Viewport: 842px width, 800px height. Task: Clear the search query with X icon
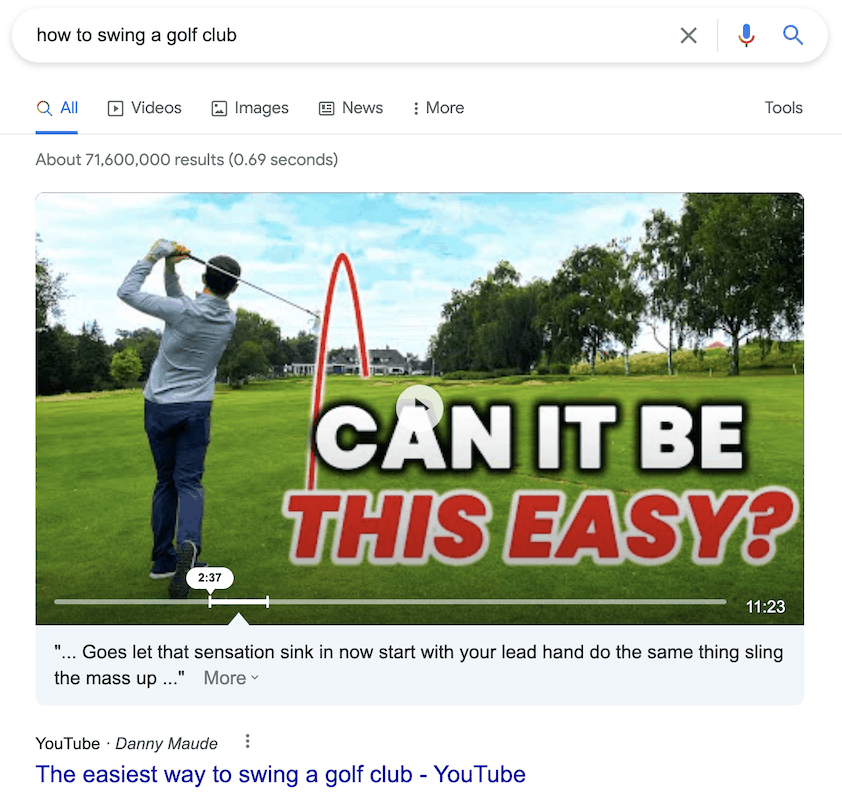pos(688,35)
